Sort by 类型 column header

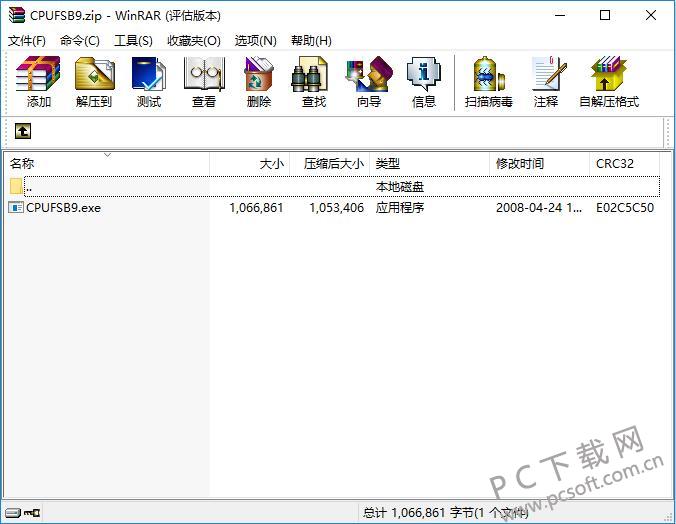[430, 163]
